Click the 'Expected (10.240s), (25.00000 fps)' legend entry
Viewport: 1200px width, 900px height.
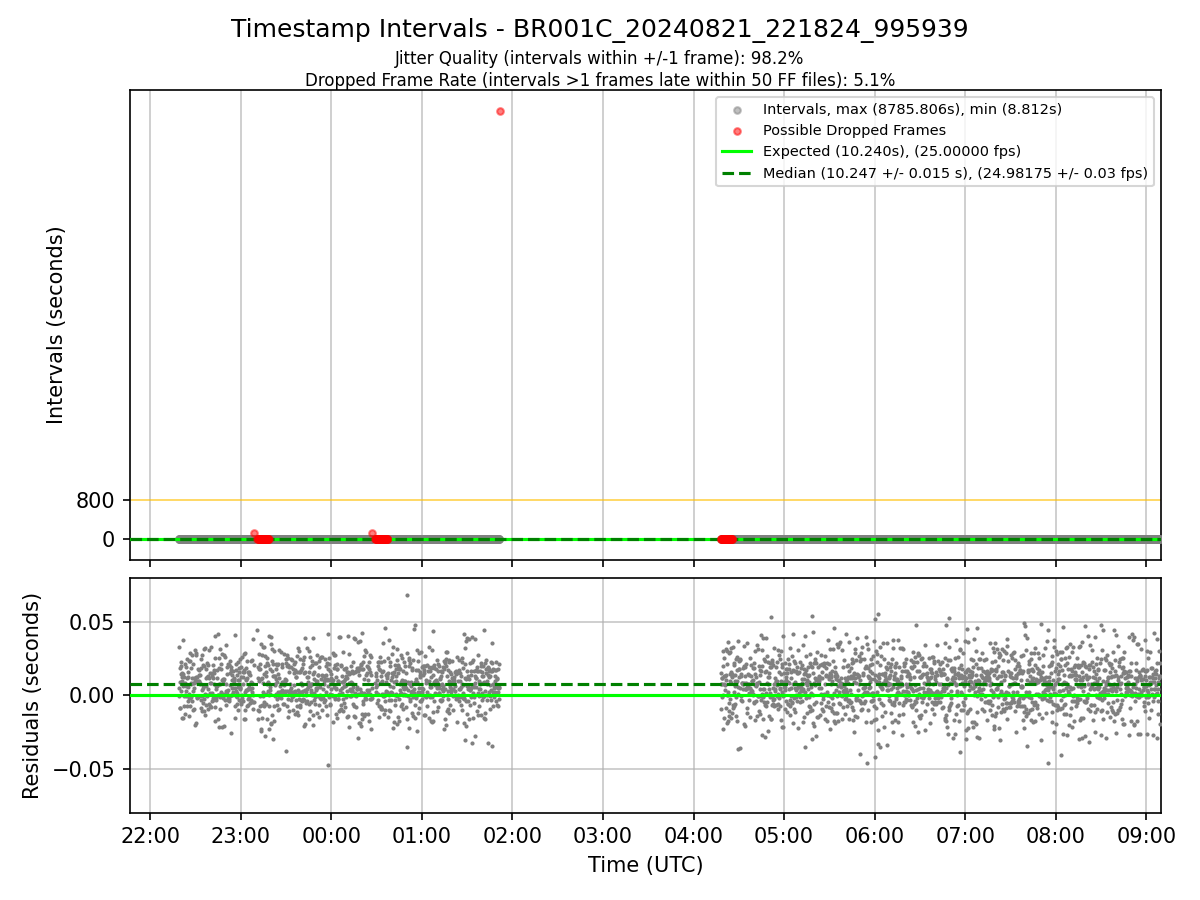(x=892, y=151)
